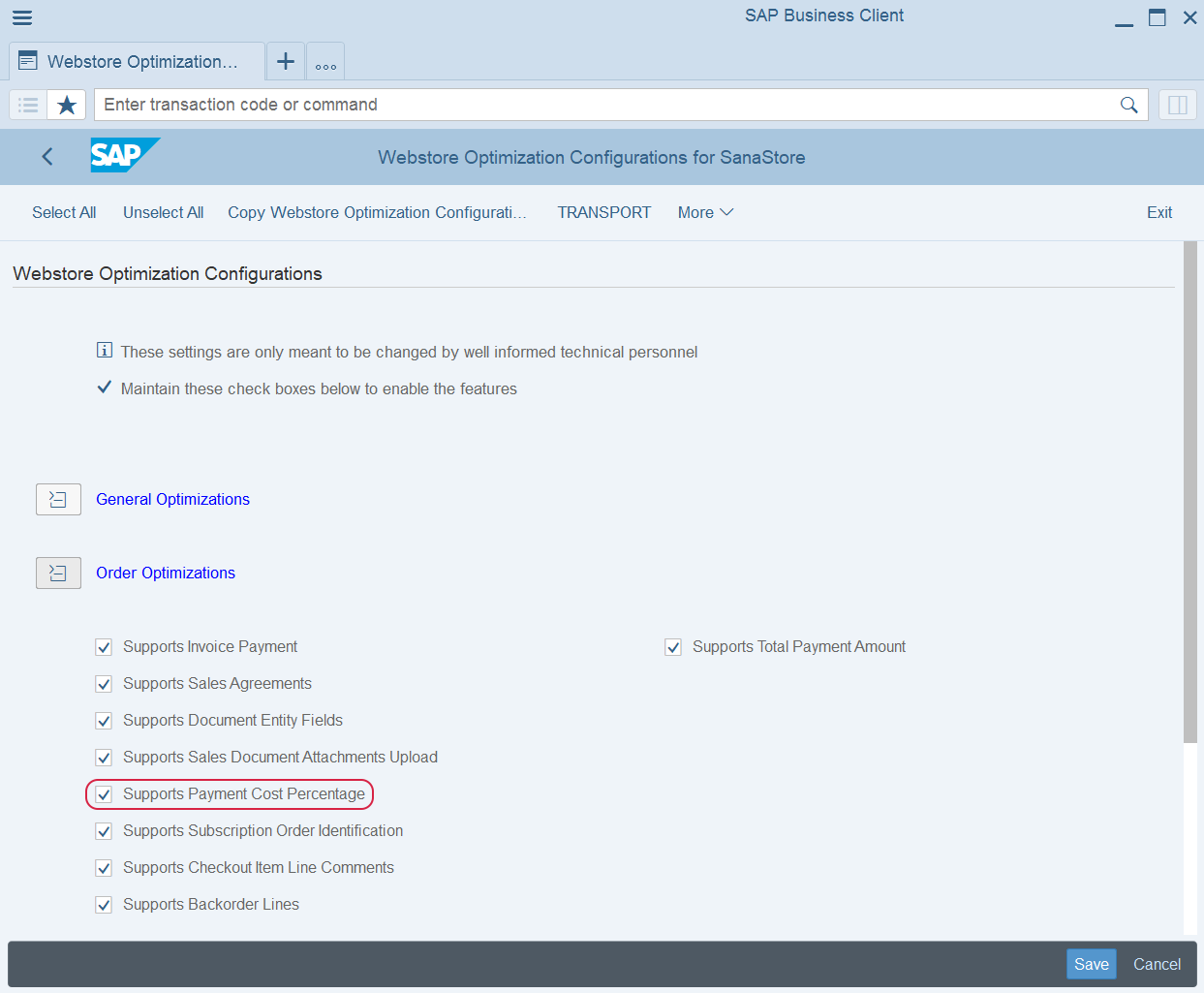Viewport: 1204px width, 993px height.
Task: Switch to Webstore Optimization tab
Action: tap(137, 61)
